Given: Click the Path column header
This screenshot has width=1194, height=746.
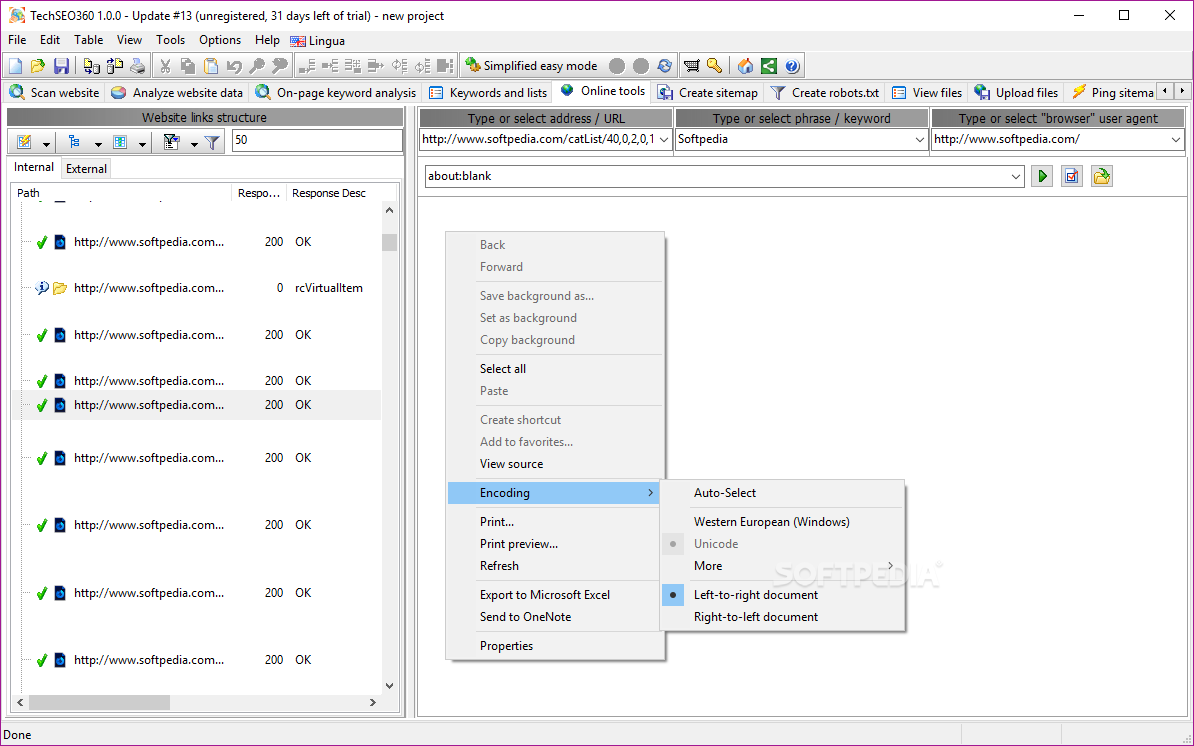Looking at the screenshot, I should [123, 193].
